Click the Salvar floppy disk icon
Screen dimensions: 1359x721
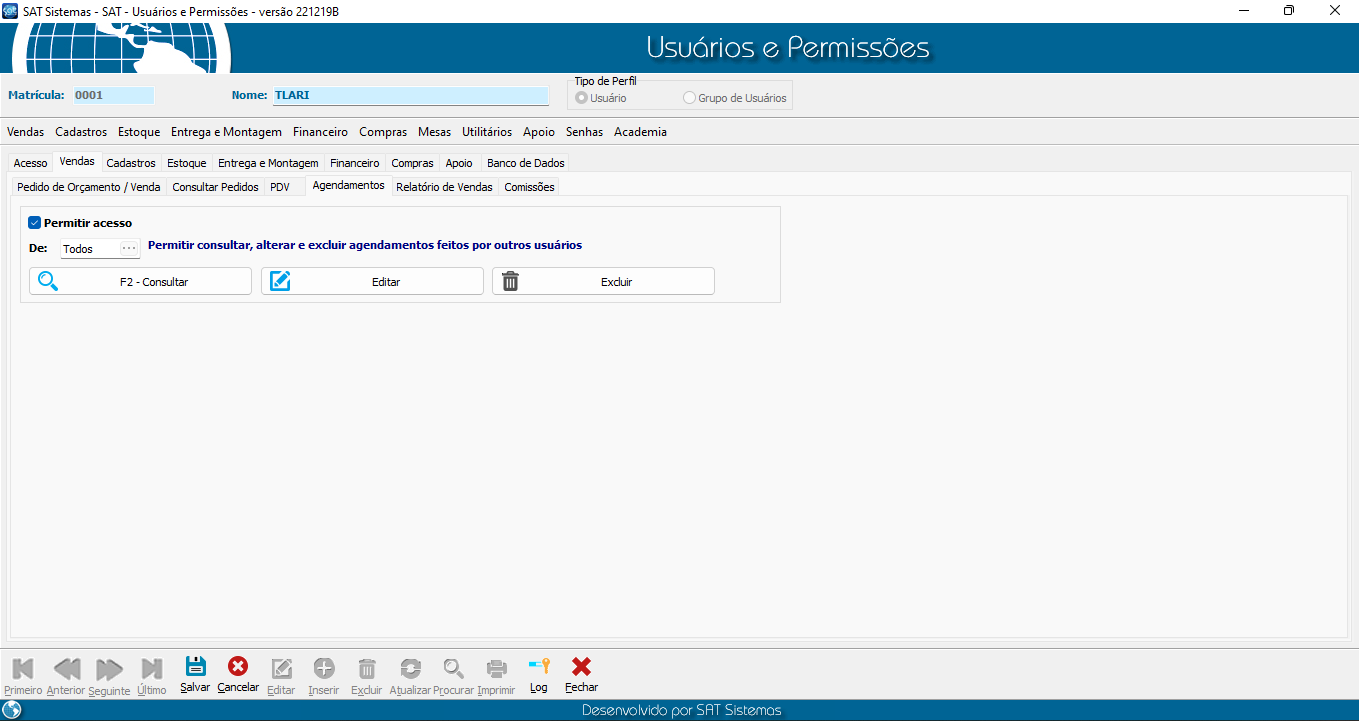click(195, 667)
